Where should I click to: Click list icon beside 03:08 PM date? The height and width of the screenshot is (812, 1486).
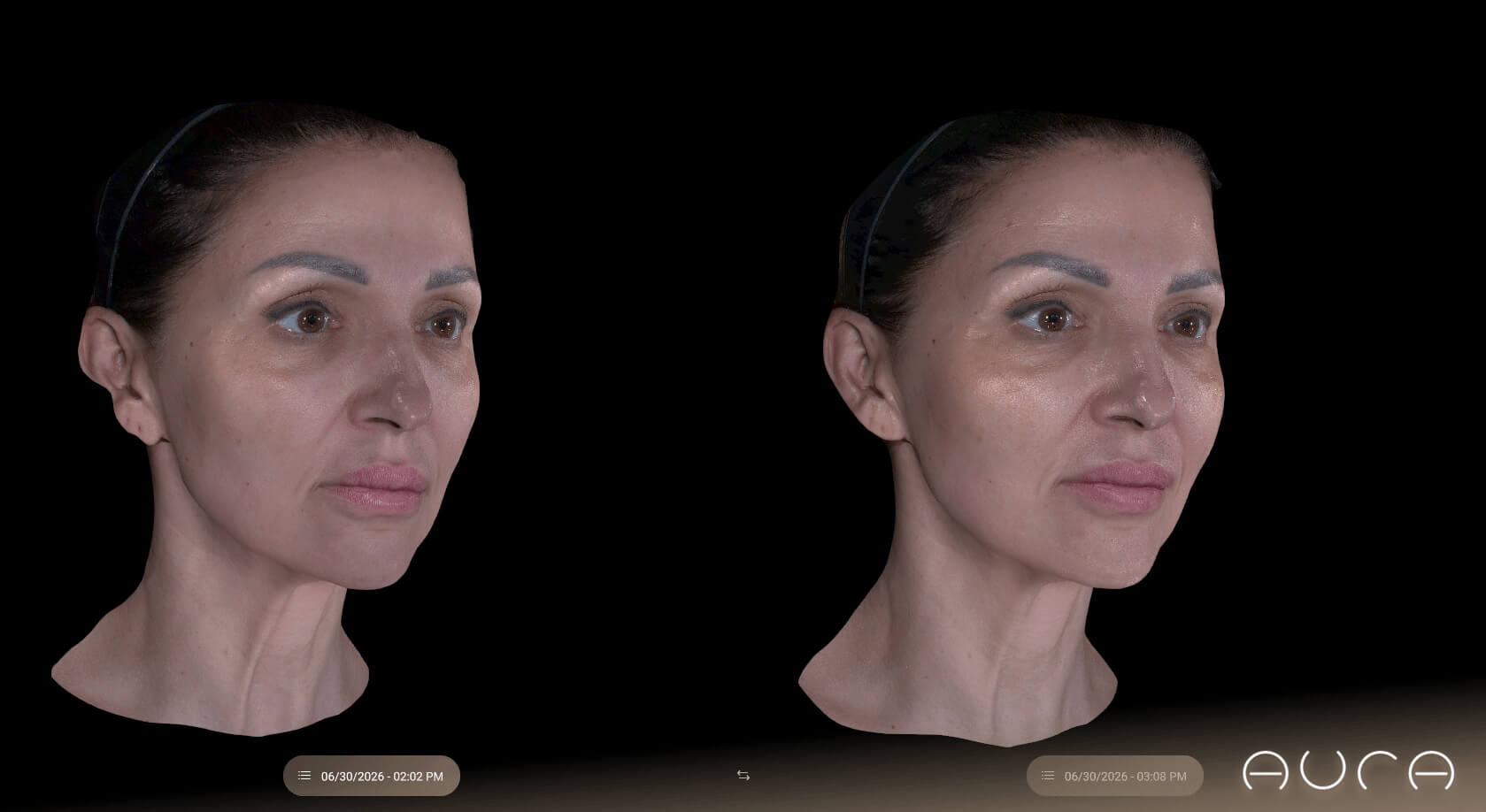point(1048,776)
